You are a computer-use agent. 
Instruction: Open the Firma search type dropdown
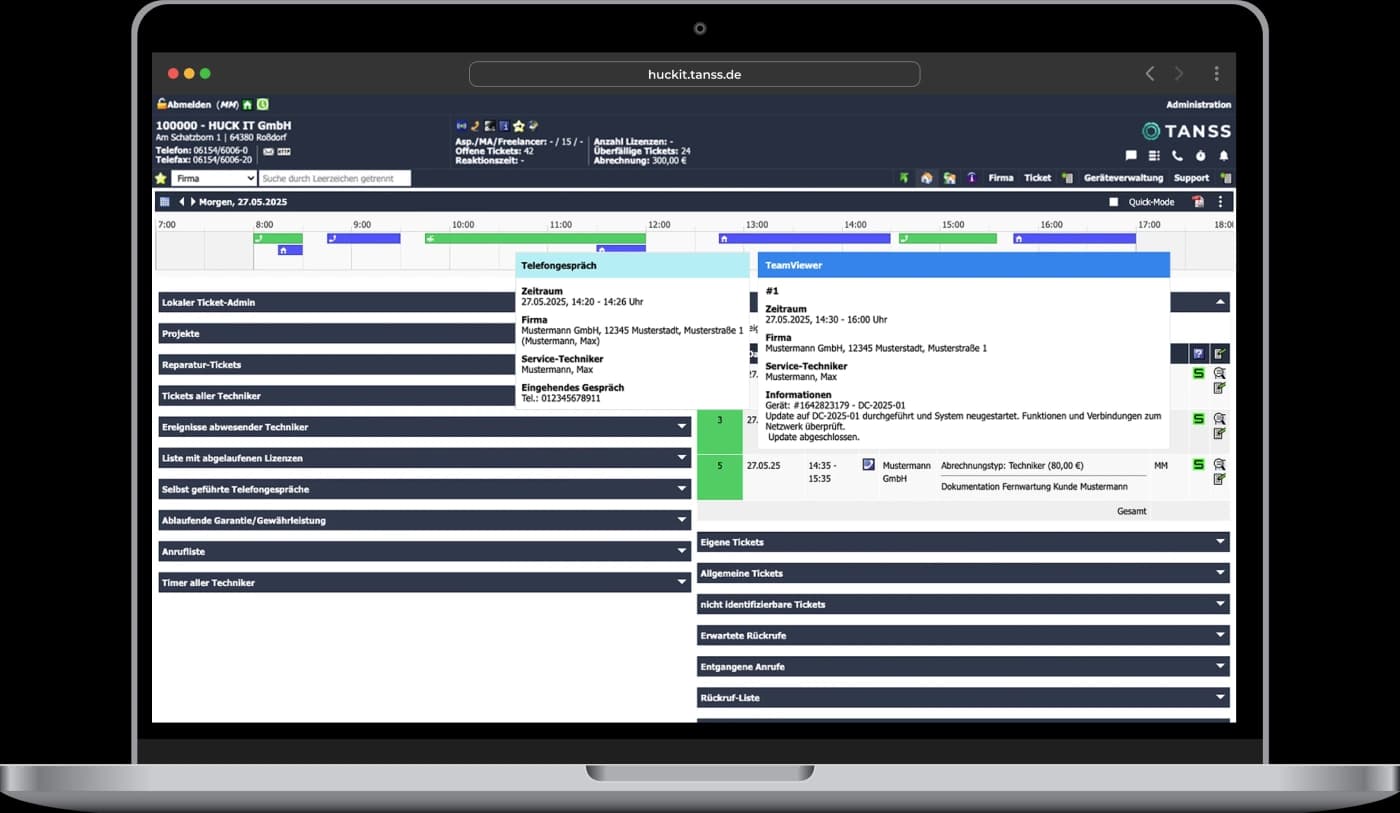tap(214, 178)
